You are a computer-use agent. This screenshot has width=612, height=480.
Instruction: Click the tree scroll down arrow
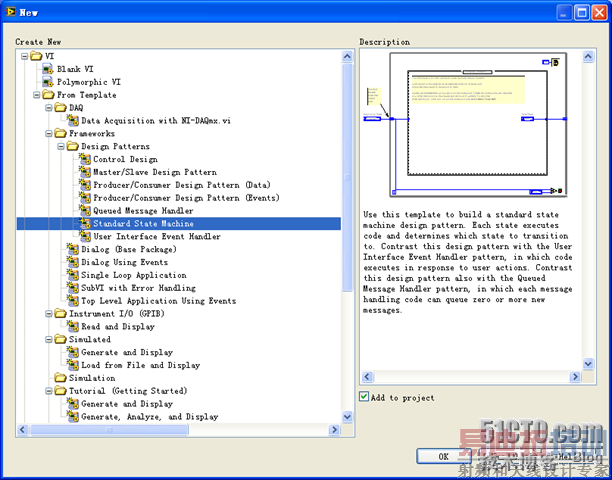(347, 416)
